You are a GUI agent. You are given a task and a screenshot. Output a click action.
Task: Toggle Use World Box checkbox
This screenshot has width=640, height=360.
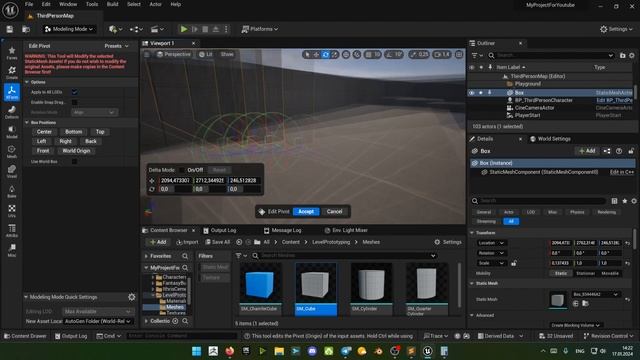point(74,162)
